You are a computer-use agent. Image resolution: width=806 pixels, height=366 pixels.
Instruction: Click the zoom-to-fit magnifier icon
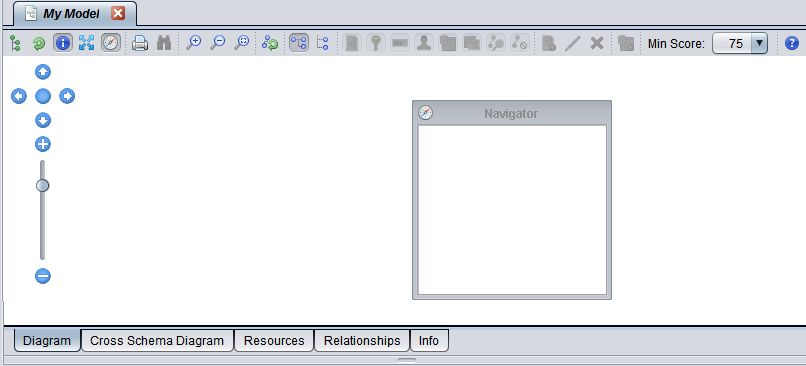pos(242,43)
